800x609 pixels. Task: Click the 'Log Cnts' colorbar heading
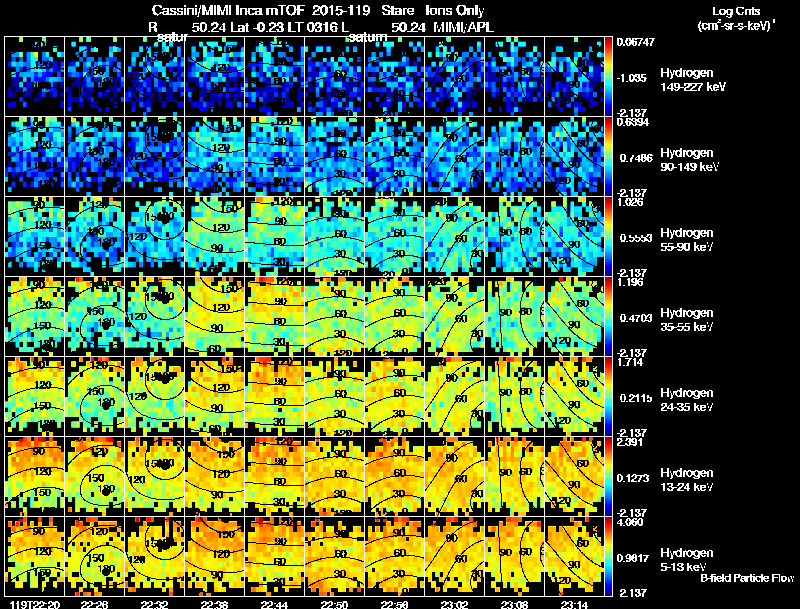pyautogui.click(x=736, y=11)
